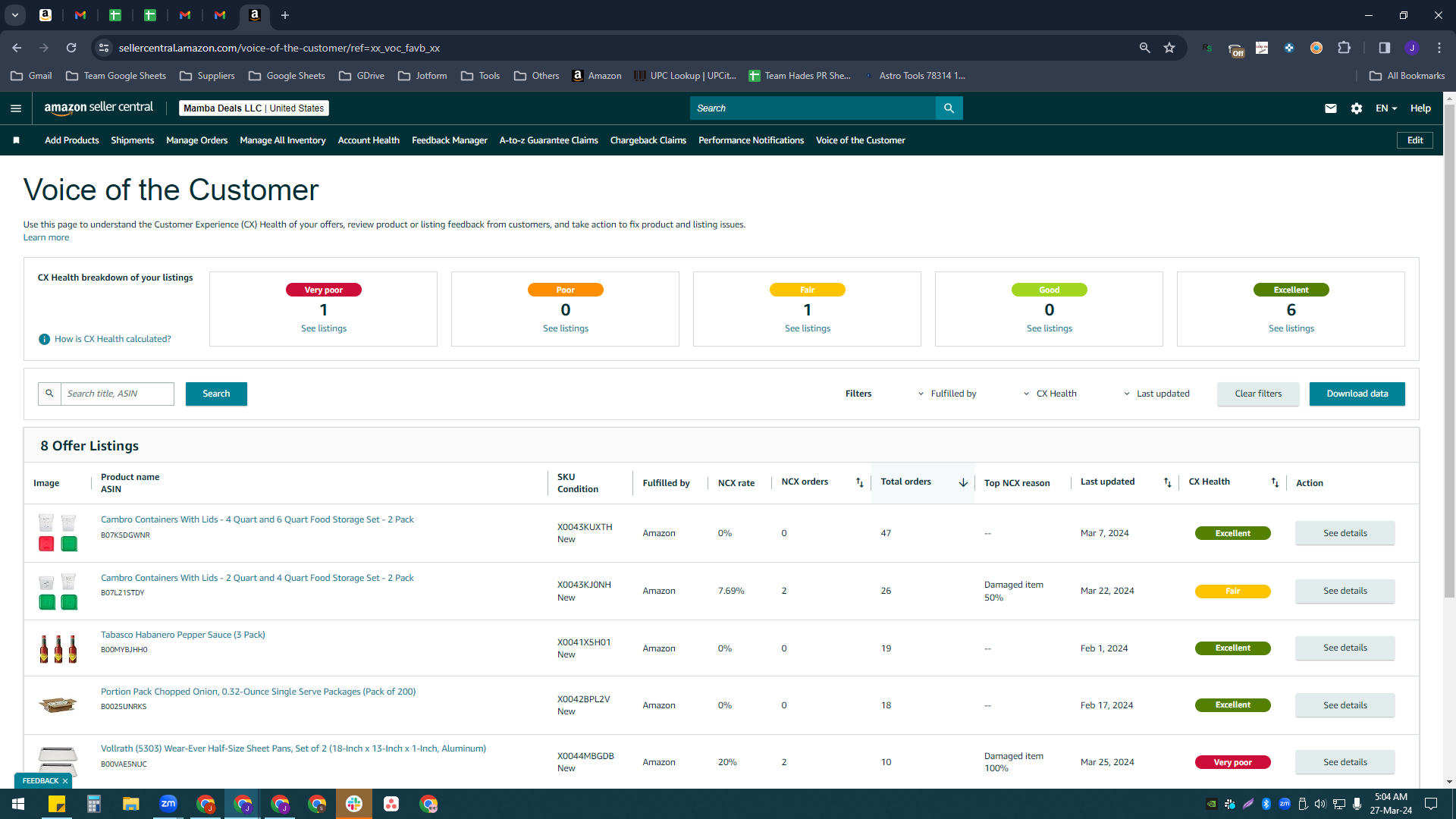Click the Search title, ASIN input field
Image resolution: width=1456 pixels, height=819 pixels.
(118, 394)
